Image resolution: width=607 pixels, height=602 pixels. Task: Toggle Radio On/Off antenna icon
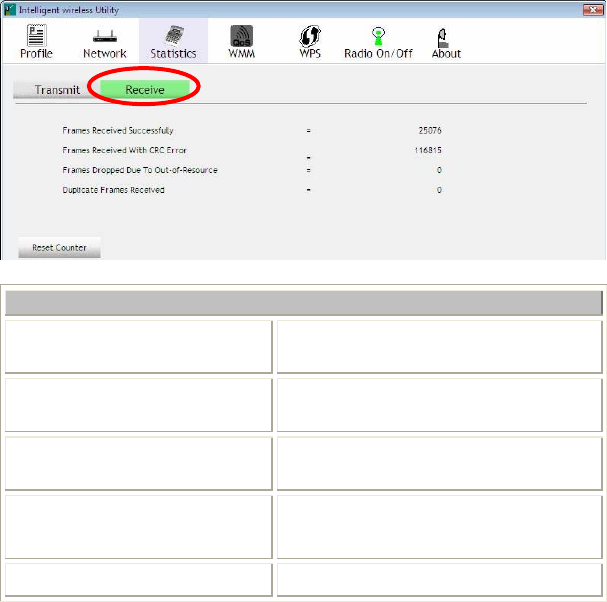[x=378, y=36]
